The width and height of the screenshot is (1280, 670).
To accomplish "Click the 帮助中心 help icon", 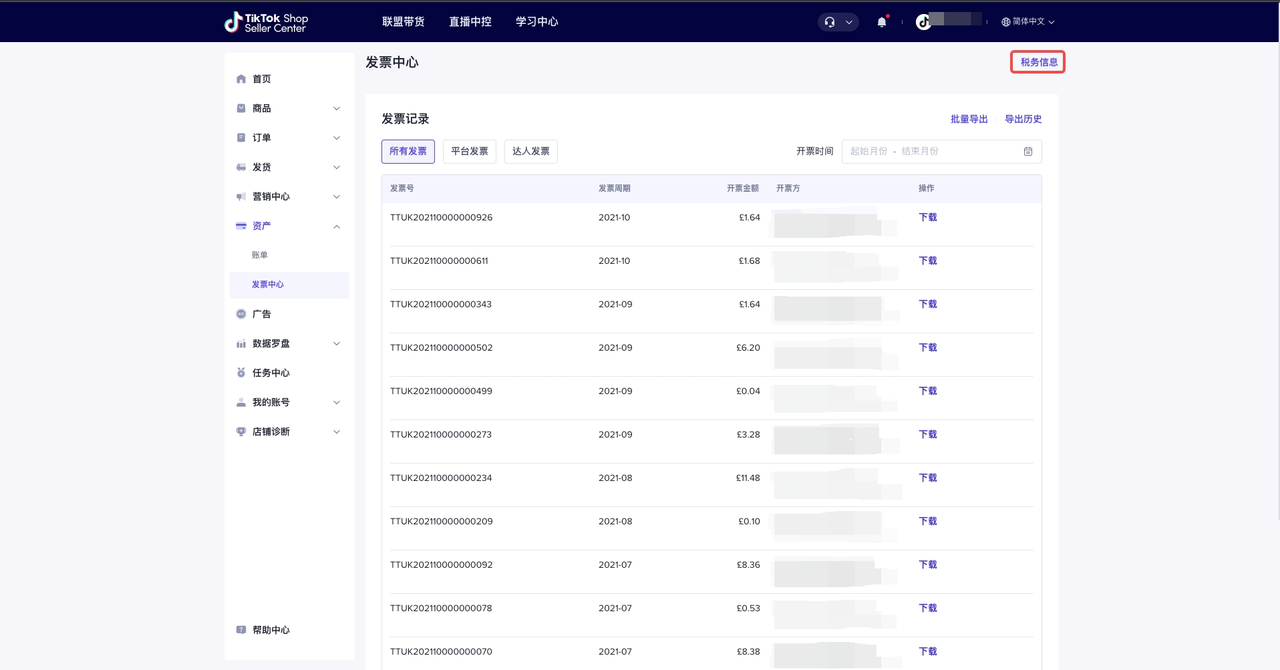I will click(x=241, y=630).
